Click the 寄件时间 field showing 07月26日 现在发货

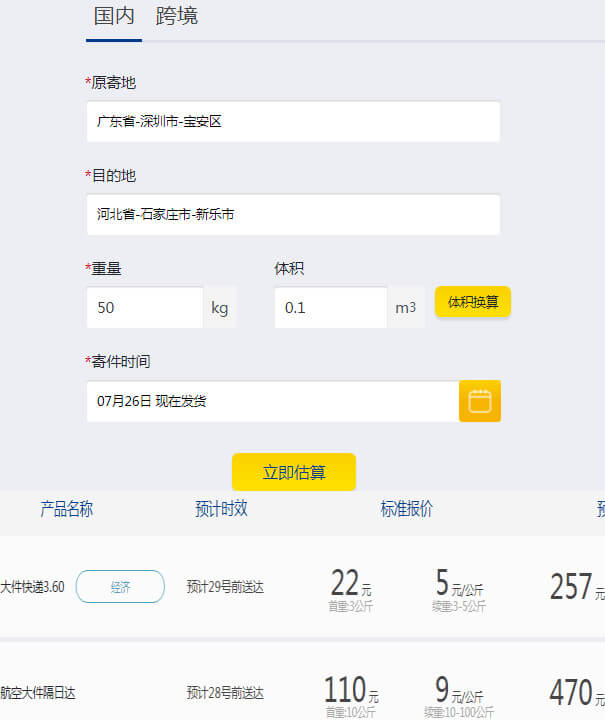point(273,401)
